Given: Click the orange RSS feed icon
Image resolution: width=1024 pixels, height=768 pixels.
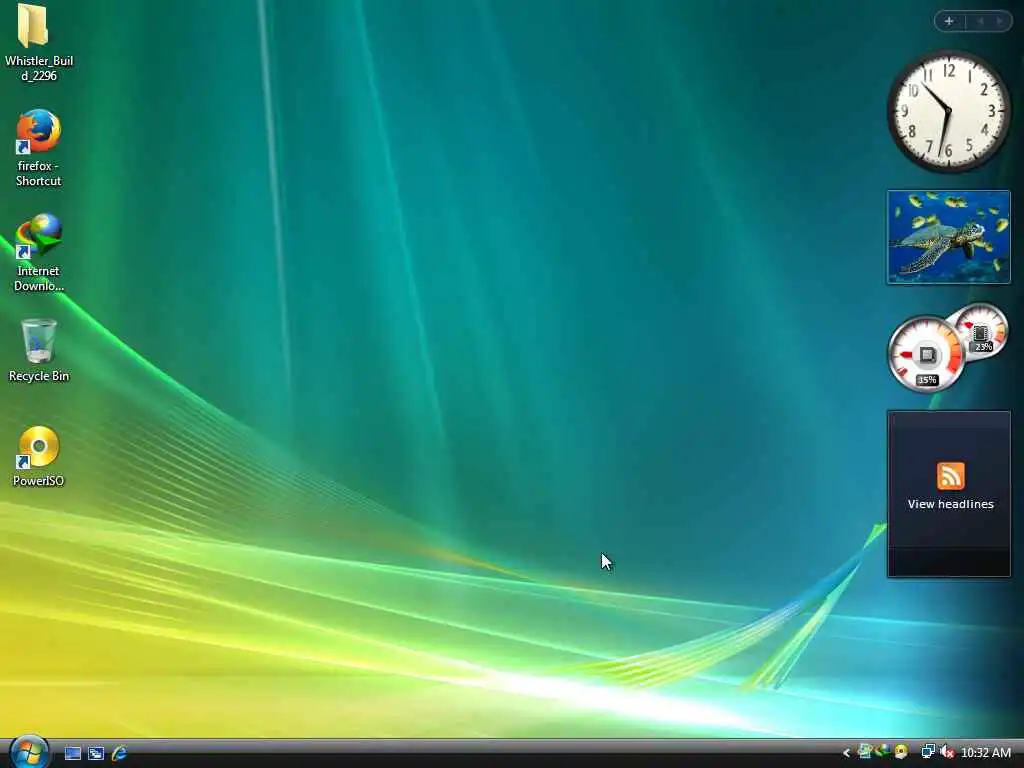Looking at the screenshot, I should click(x=950, y=475).
